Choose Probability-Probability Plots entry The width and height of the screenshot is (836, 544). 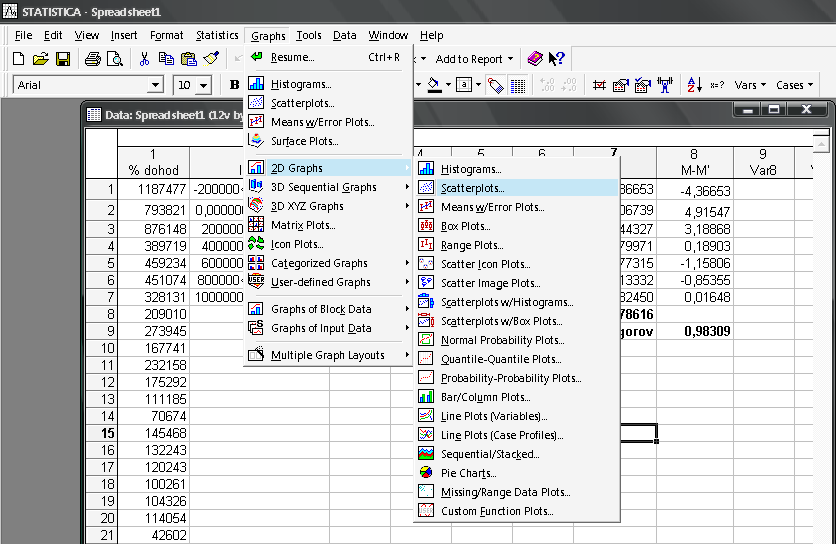pos(517,378)
